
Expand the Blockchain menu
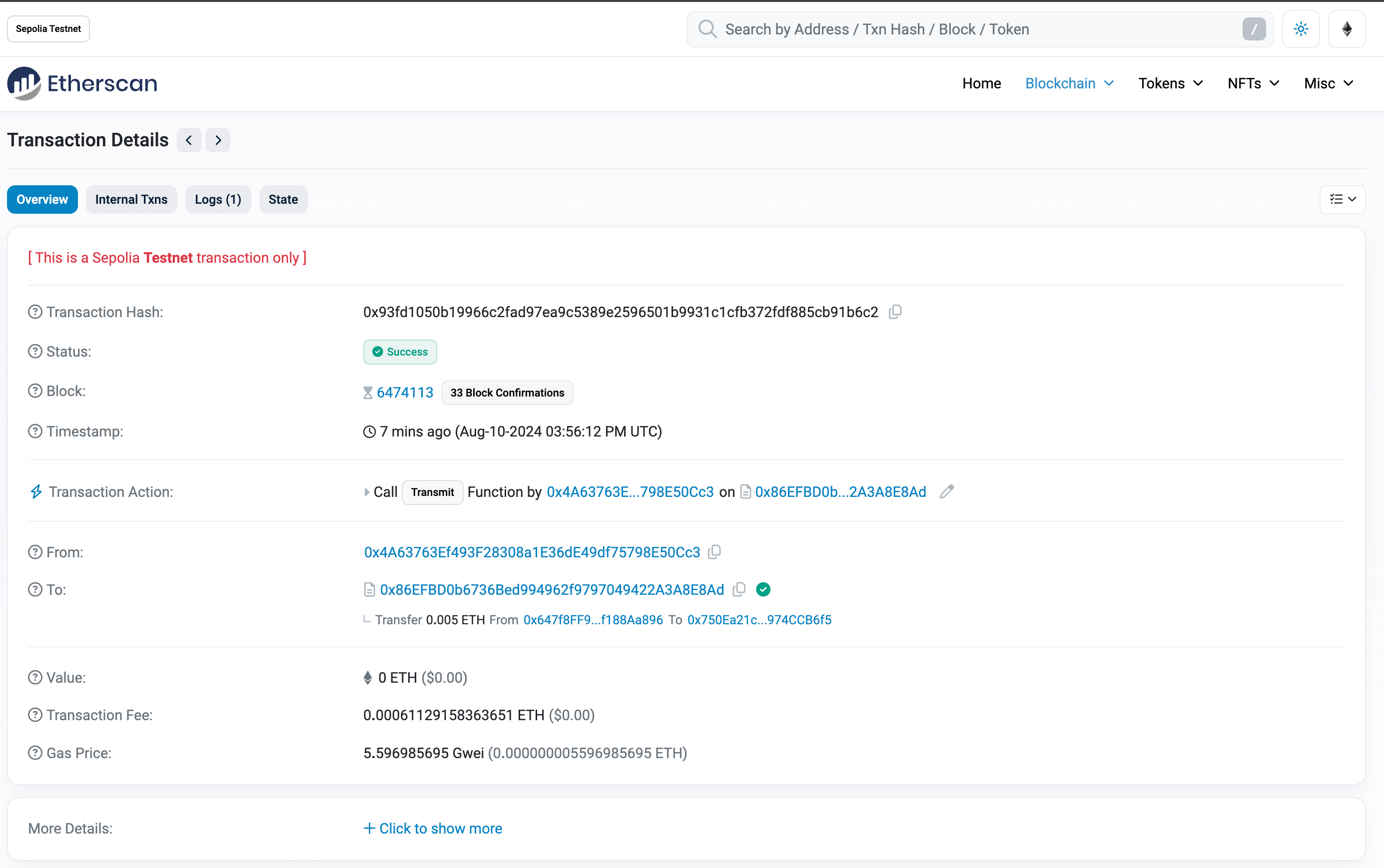[1069, 84]
